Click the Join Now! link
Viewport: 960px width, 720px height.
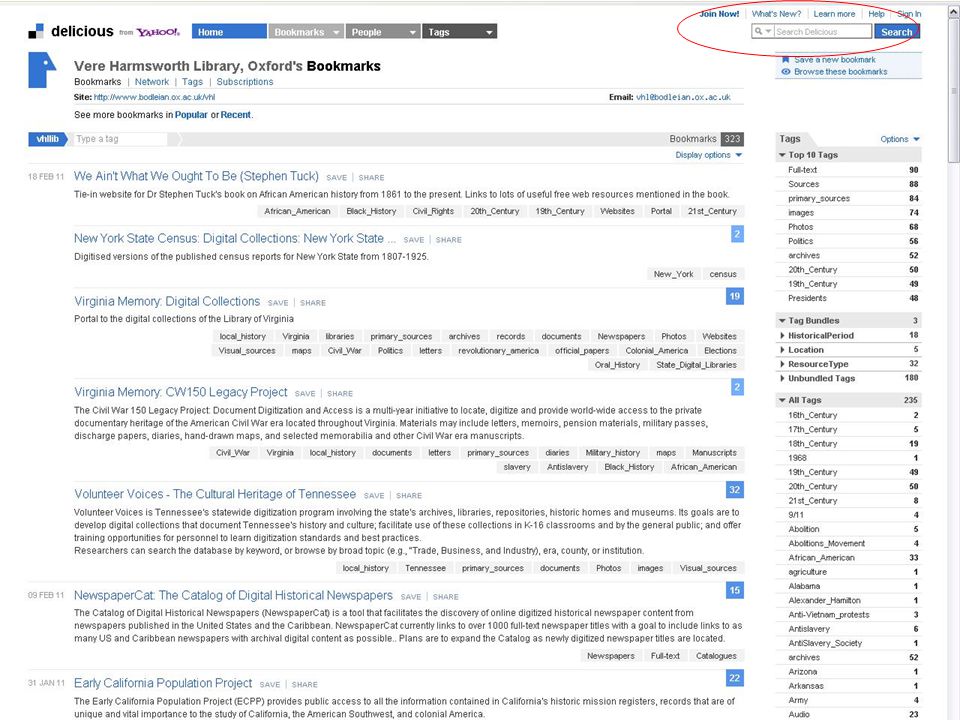tap(719, 13)
